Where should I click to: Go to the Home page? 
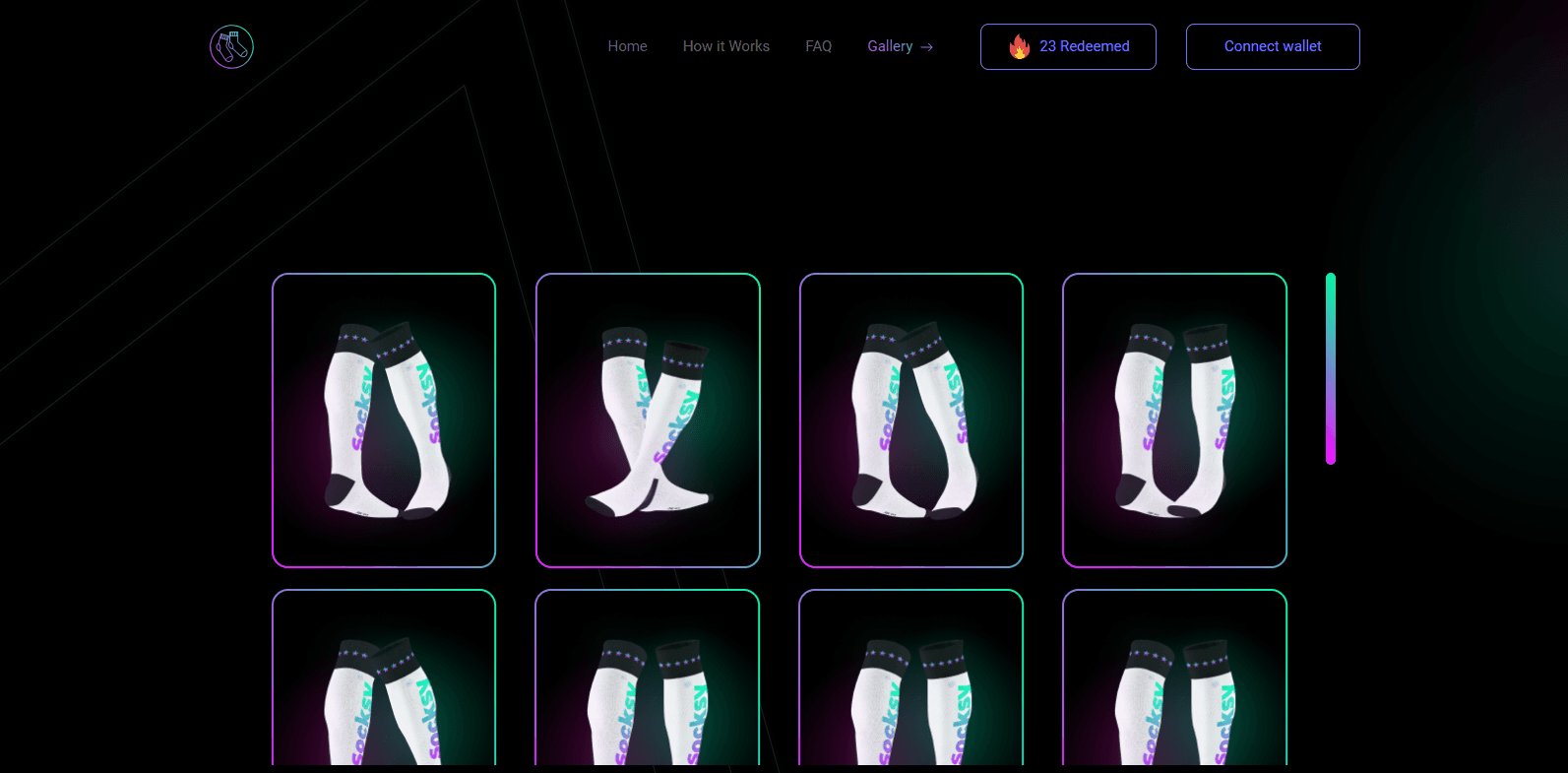pos(627,46)
